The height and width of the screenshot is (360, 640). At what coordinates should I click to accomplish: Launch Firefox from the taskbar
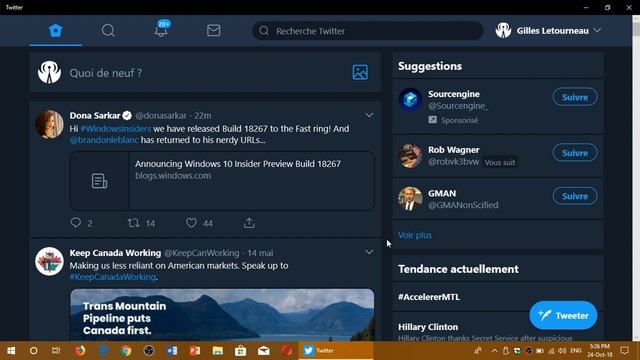coord(80,351)
